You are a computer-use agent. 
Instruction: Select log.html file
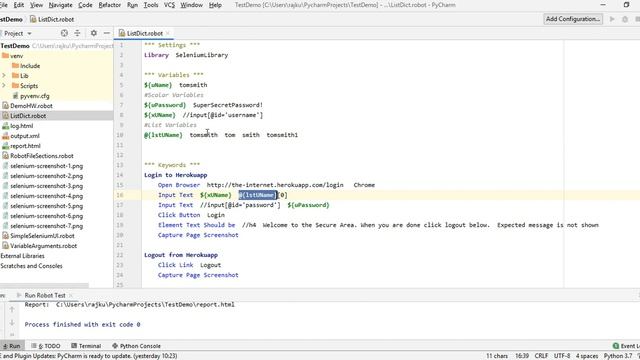[18, 126]
